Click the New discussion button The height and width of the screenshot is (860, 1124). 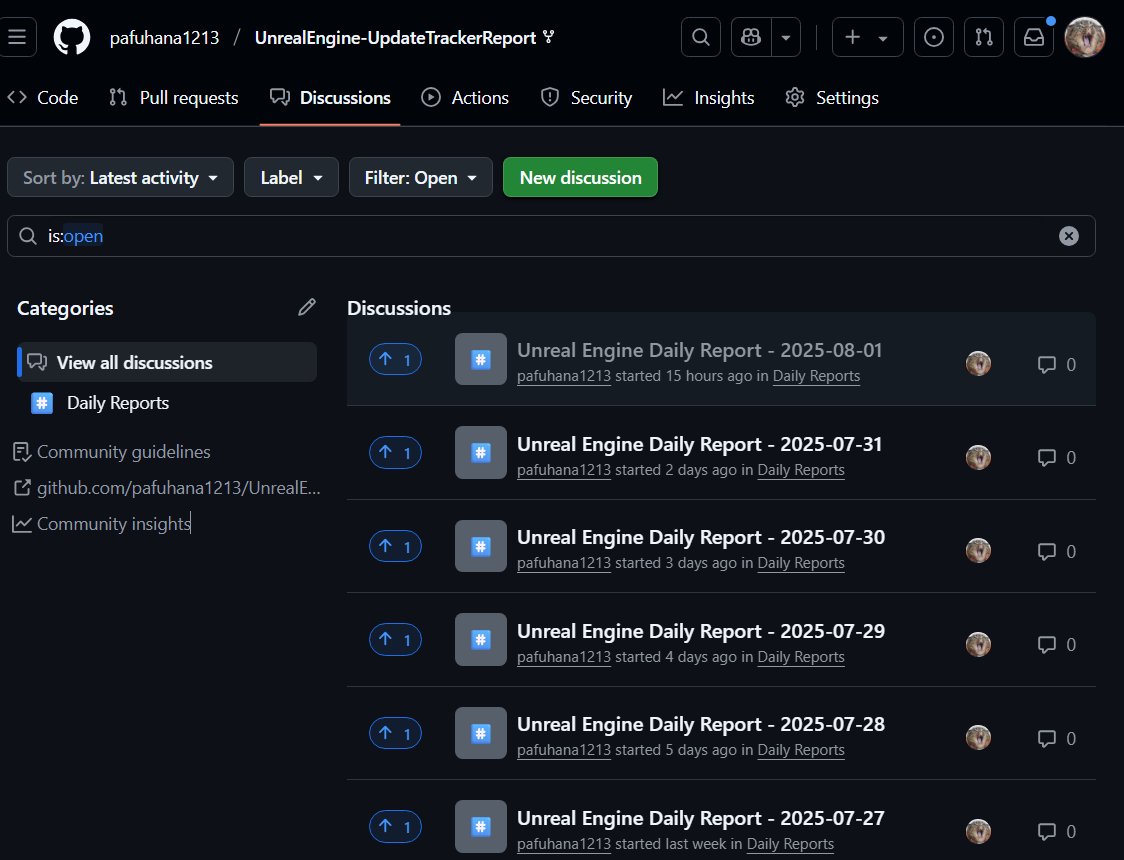(x=580, y=177)
